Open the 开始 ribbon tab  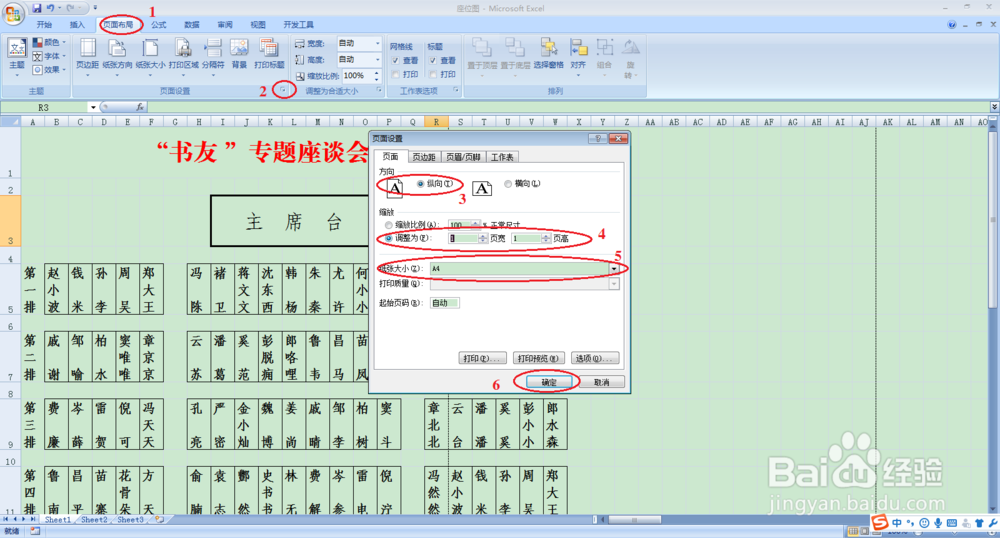tap(44, 25)
